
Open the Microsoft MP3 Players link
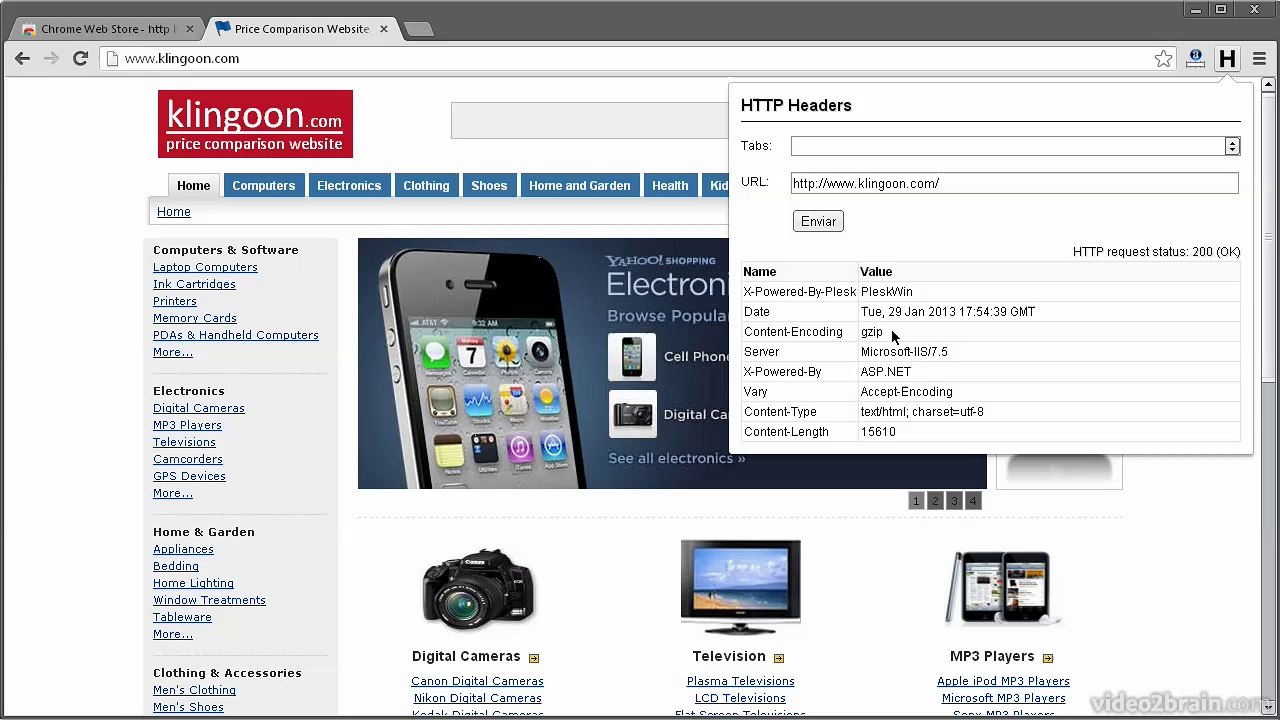(x=1003, y=698)
